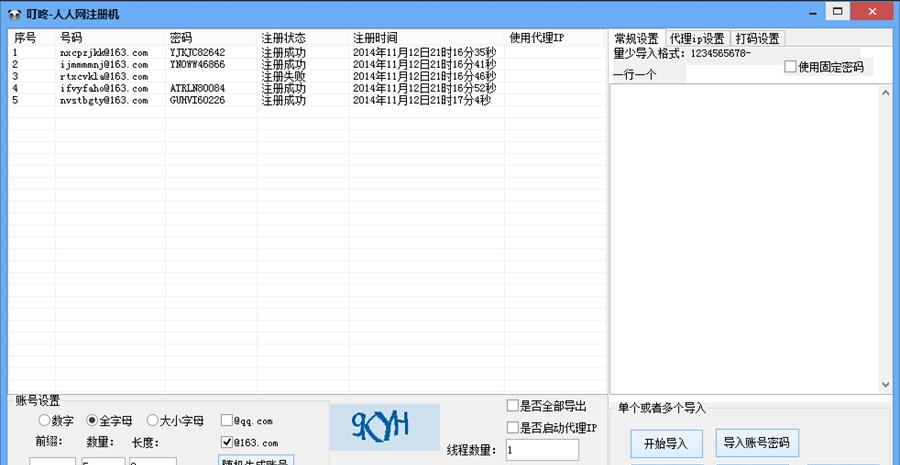The width and height of the screenshot is (900, 465).
Task: Choose the 全字母 account type
Action: 92,421
